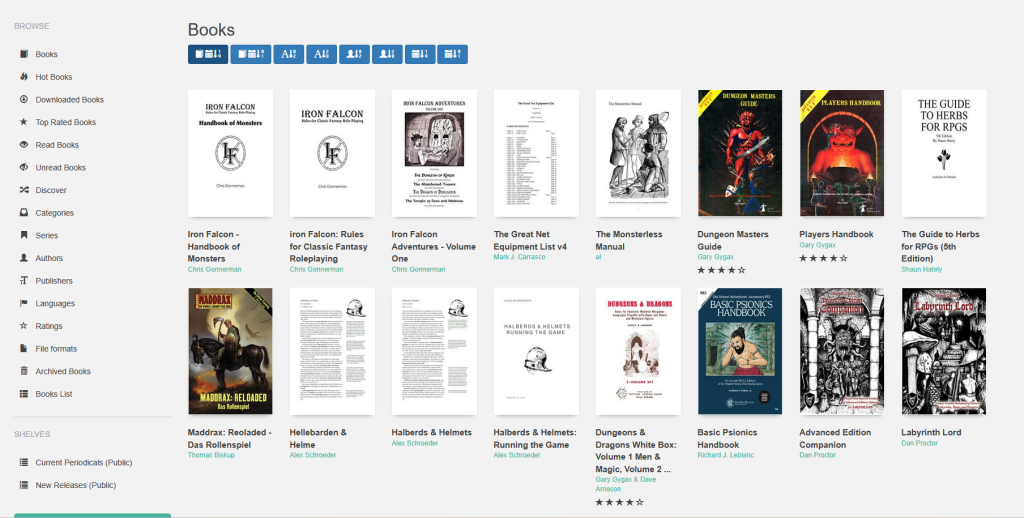The image size is (1024, 518).
Task: Click the Halberds & Helmets title text
Action: click(431, 432)
